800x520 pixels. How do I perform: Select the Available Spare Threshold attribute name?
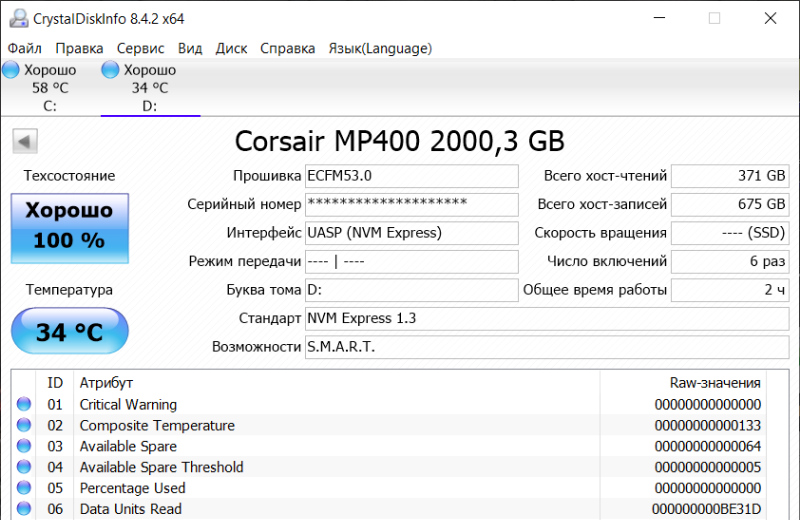pyautogui.click(x=161, y=467)
